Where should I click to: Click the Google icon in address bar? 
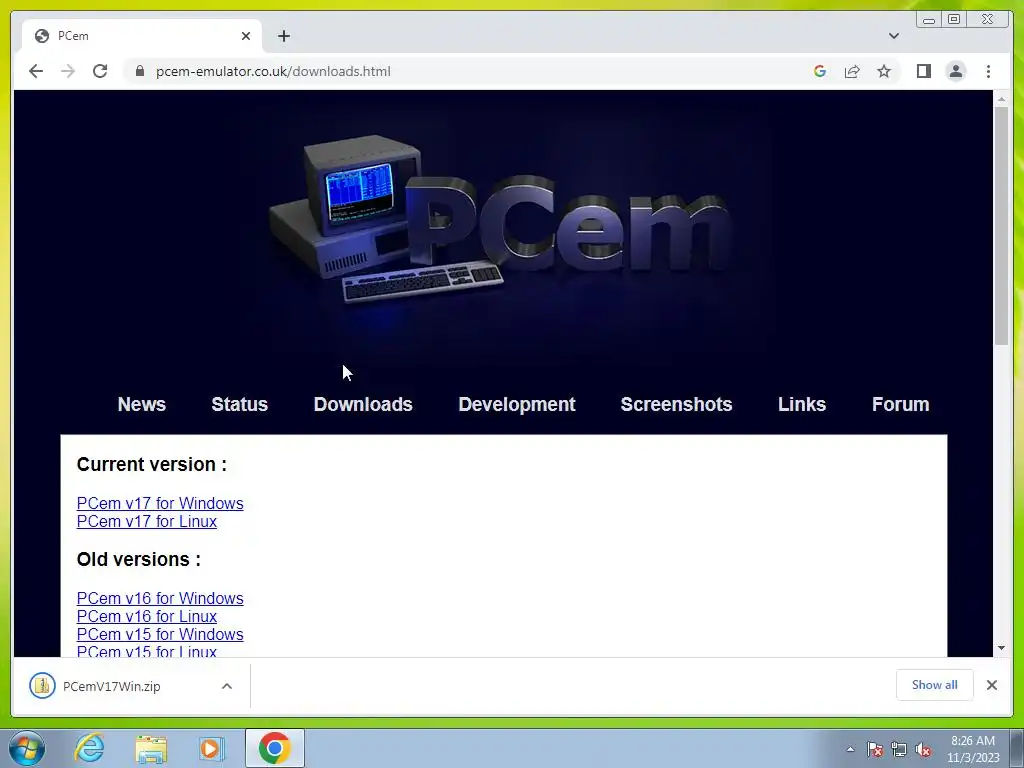point(820,71)
